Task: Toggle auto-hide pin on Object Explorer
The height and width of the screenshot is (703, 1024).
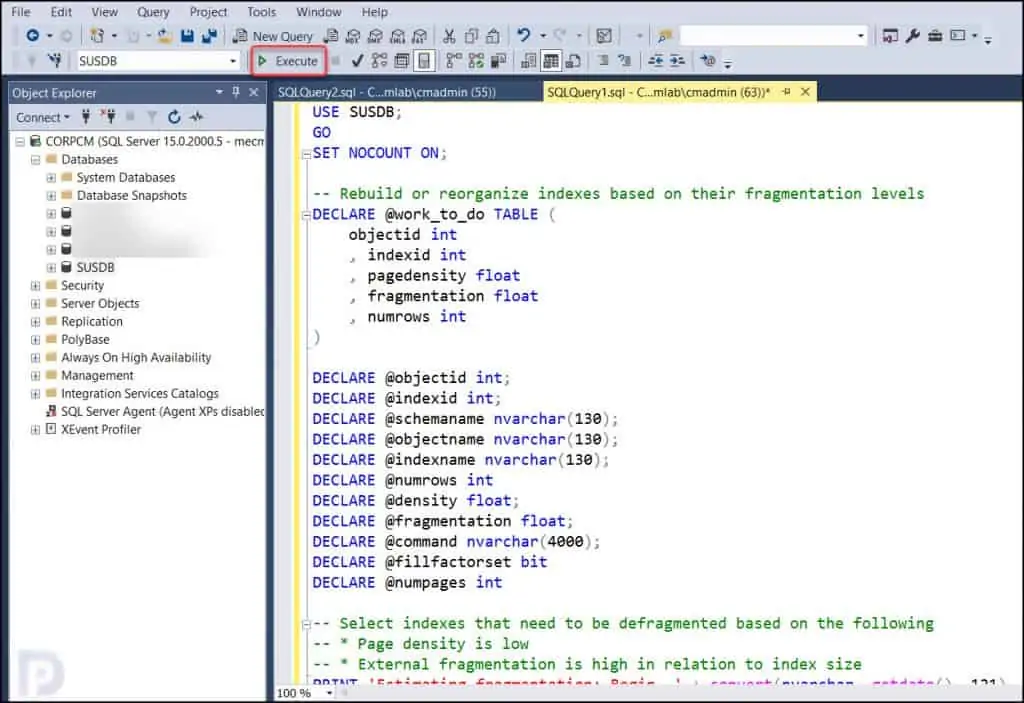Action: coord(236,92)
